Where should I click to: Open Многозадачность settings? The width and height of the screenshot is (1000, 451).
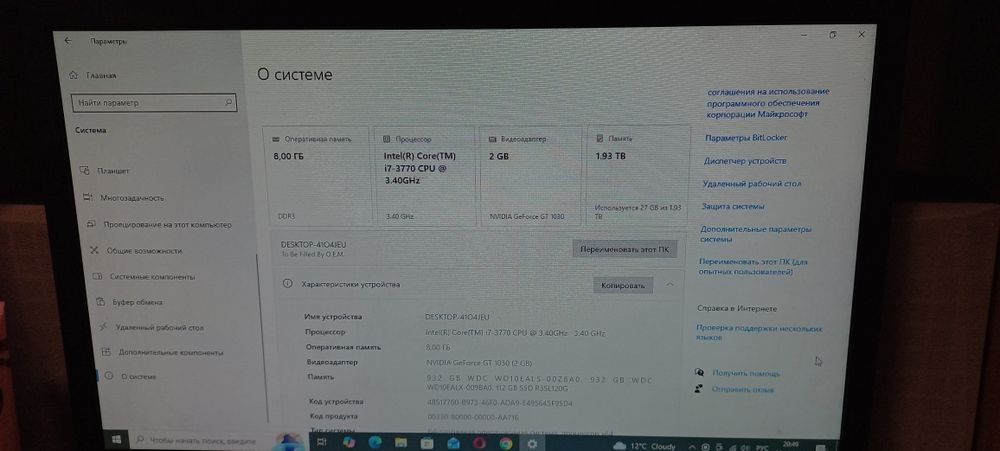coord(124,198)
